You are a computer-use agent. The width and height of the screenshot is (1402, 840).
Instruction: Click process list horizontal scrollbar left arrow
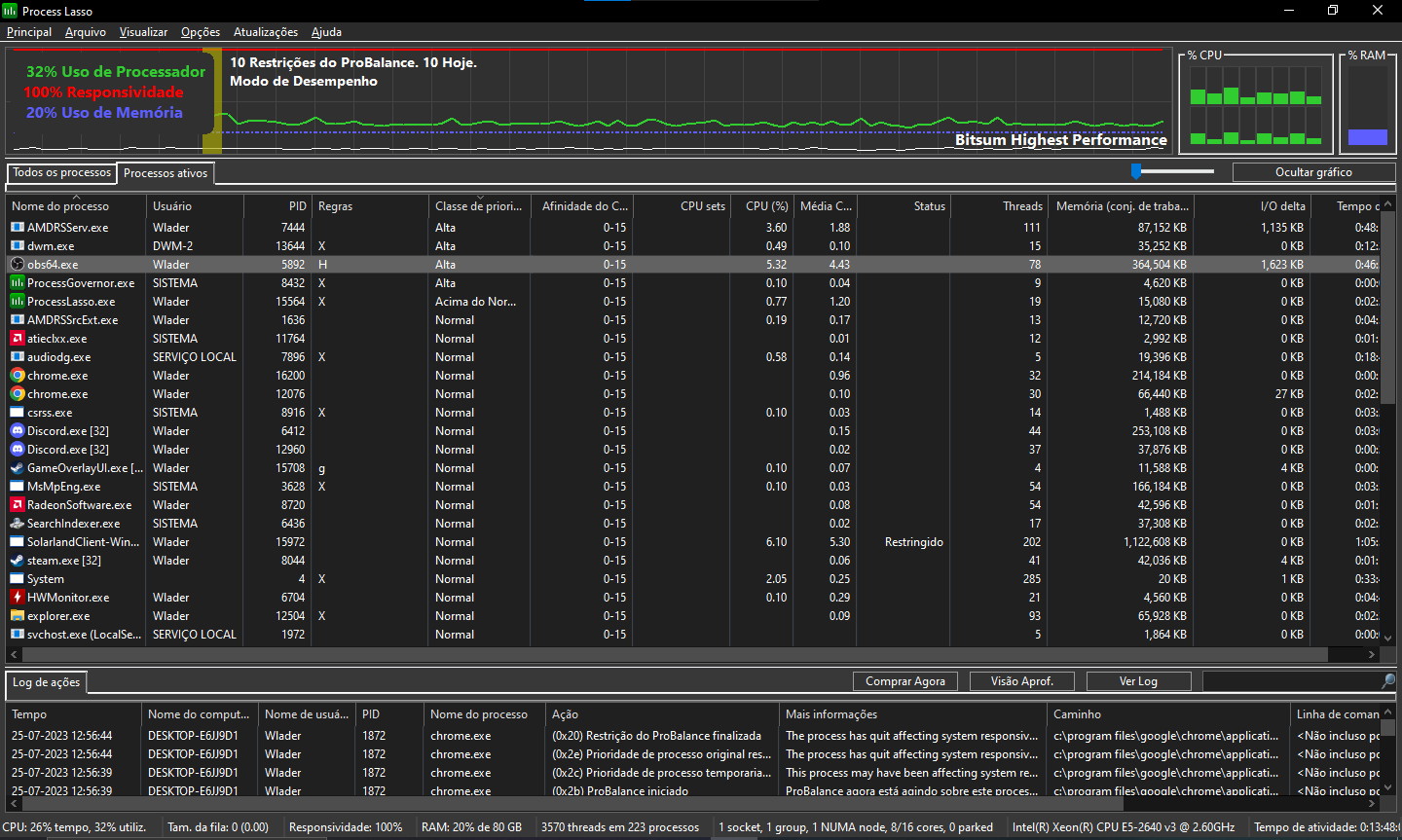[14, 655]
